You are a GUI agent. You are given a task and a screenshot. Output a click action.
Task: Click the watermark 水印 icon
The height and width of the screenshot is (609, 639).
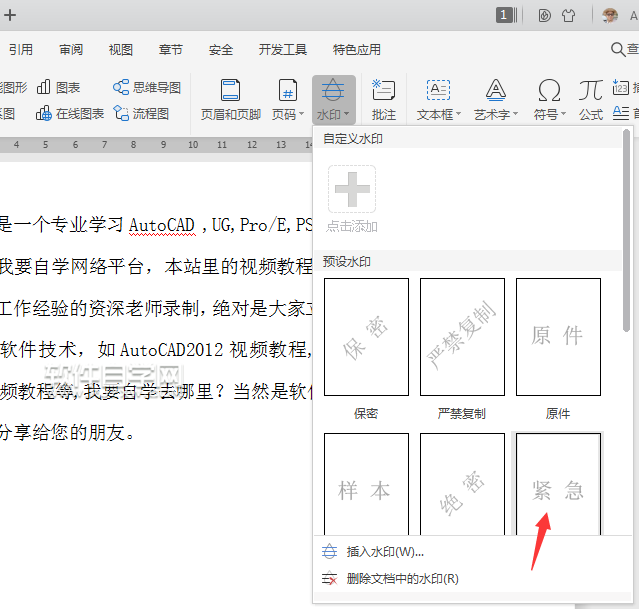[x=333, y=90]
